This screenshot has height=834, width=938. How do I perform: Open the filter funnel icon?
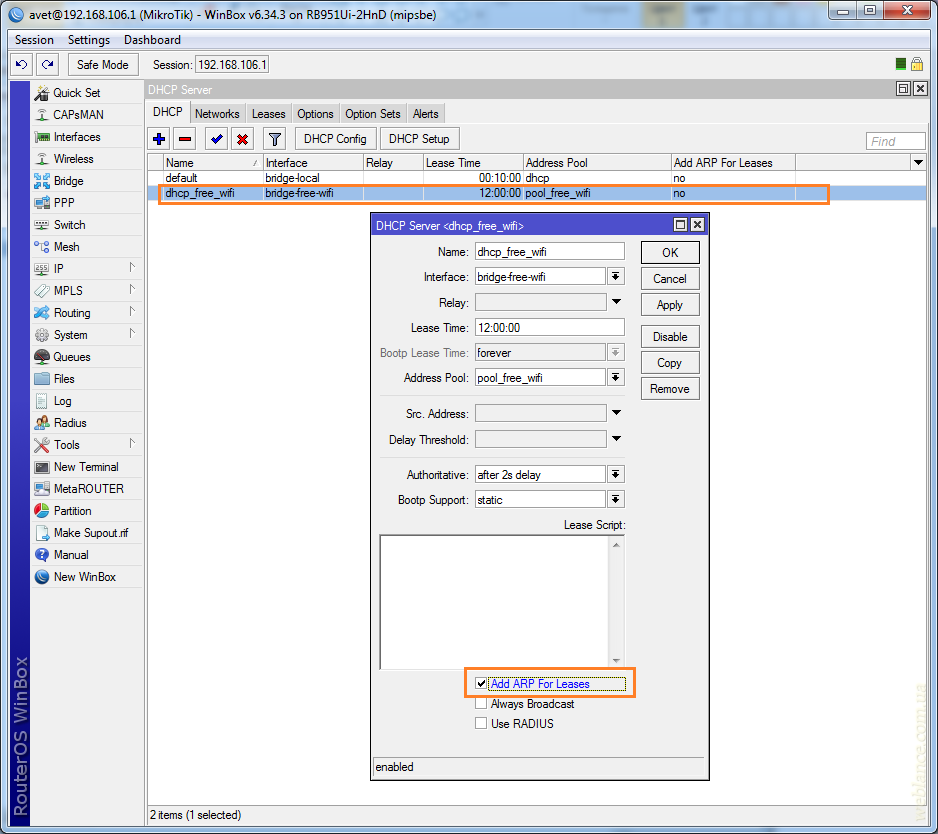[x=275, y=139]
